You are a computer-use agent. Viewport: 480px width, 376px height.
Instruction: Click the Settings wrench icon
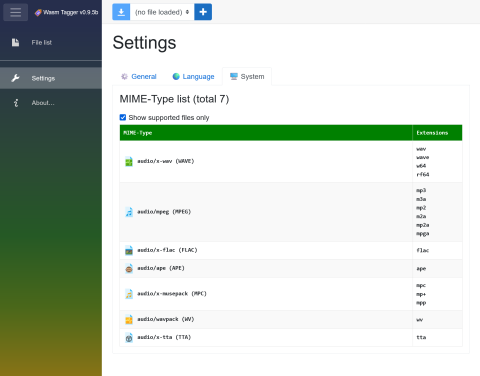point(15,78)
